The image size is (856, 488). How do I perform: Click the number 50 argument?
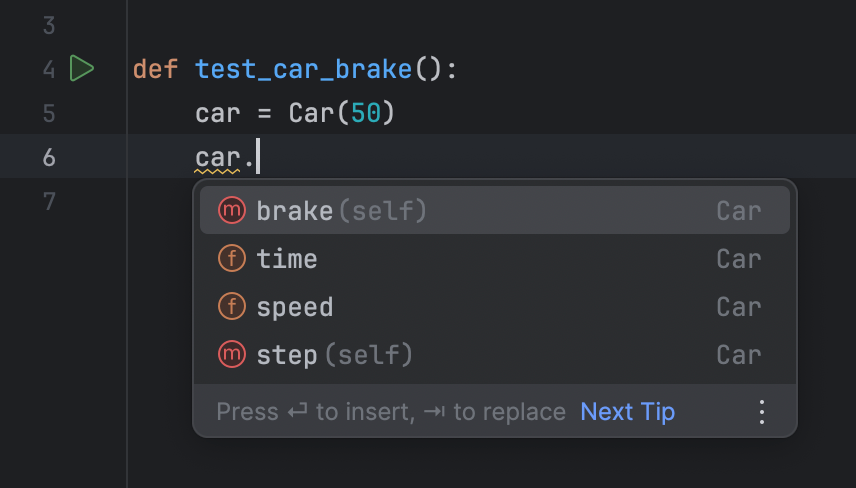pos(365,113)
